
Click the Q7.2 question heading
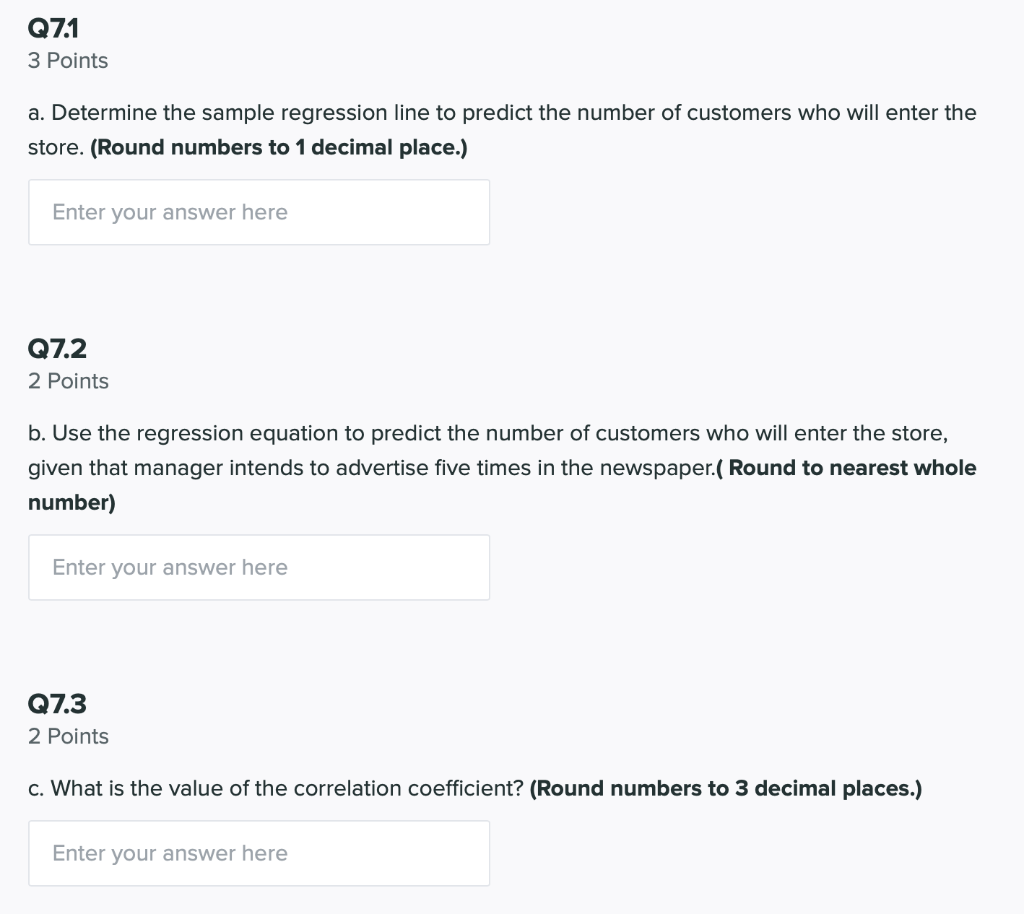(x=57, y=349)
